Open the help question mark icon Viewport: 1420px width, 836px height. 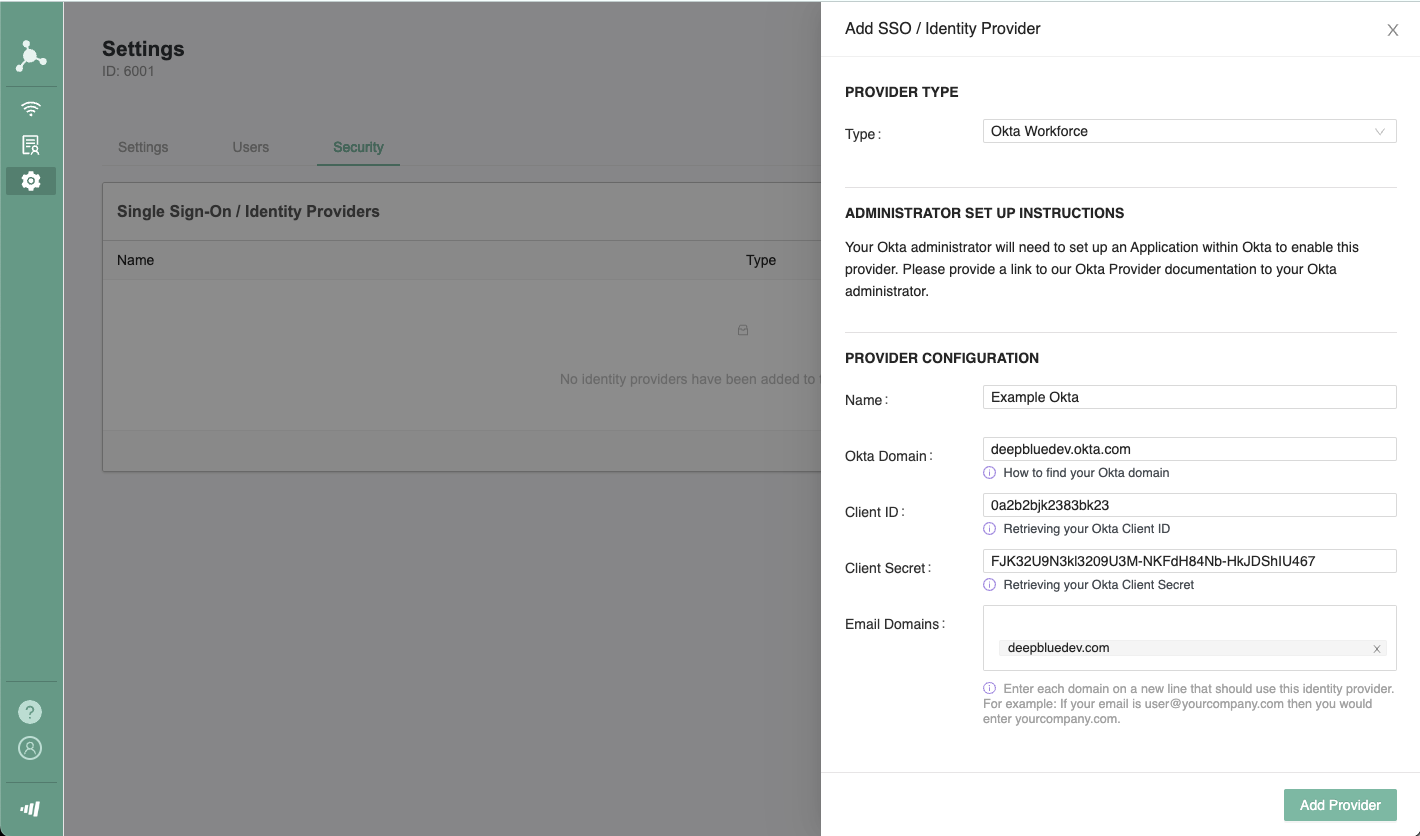pos(31,712)
